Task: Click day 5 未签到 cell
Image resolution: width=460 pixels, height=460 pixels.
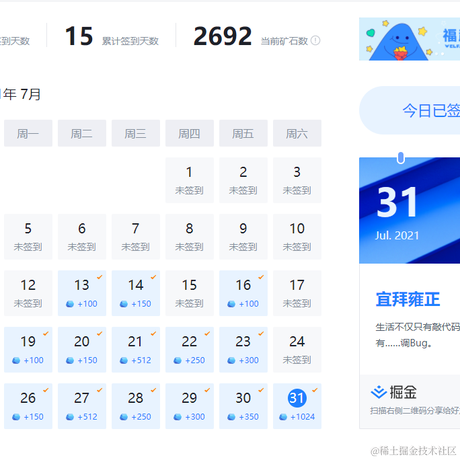Action: point(28,237)
